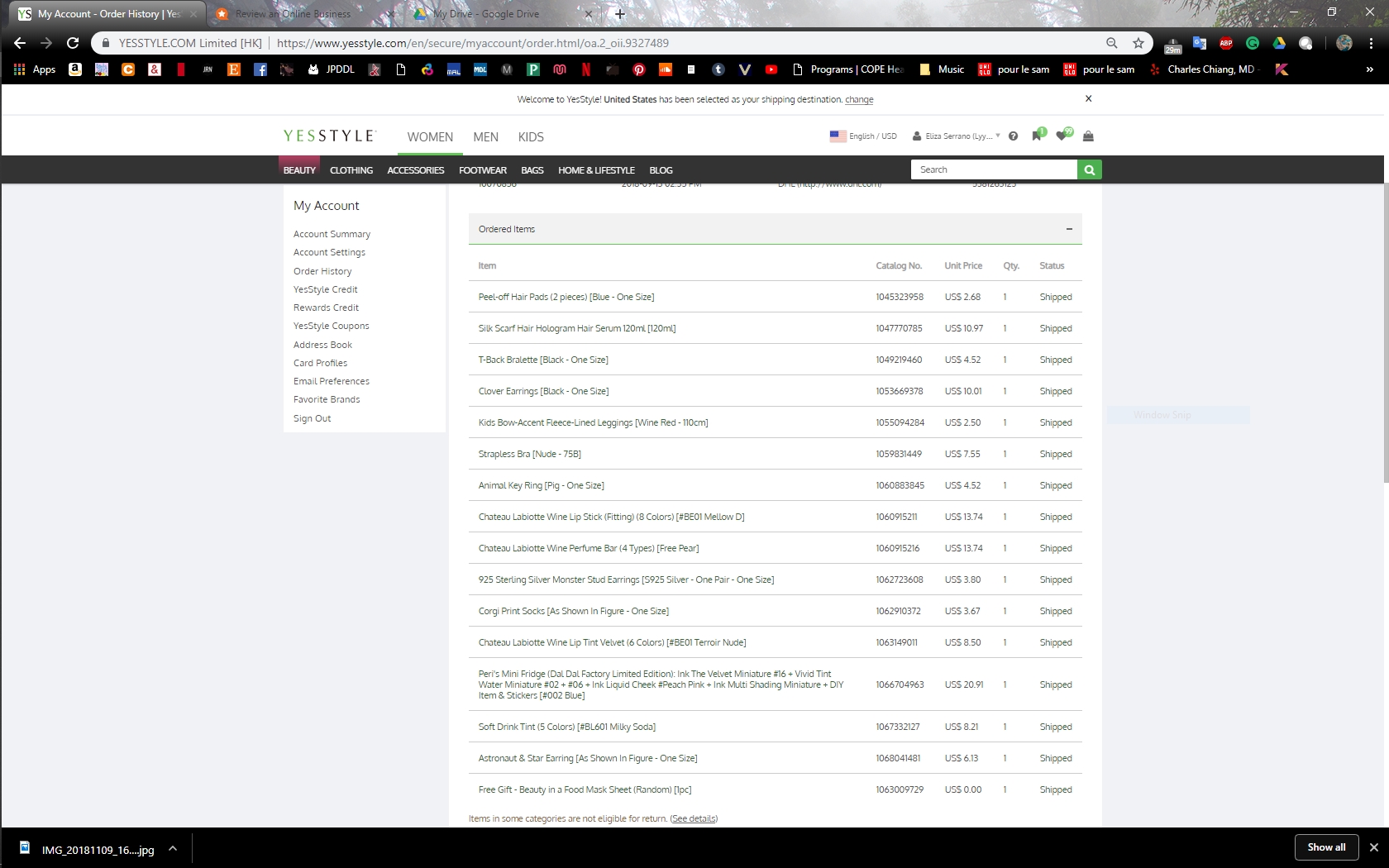Viewport: 1389px width, 868px height.
Task: Open the help question mark icon
Action: pyautogui.click(x=1013, y=136)
